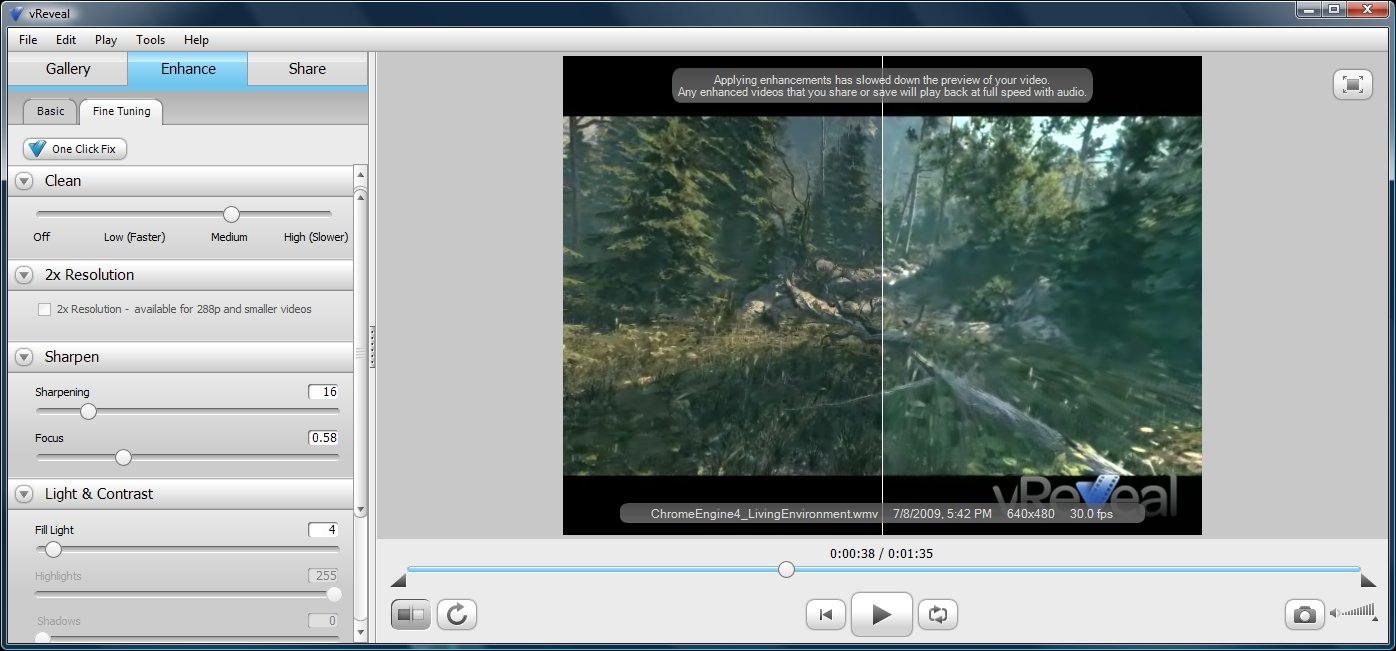This screenshot has height=651, width=1396.
Task: Jump to the beginning of the video
Action: (x=825, y=615)
